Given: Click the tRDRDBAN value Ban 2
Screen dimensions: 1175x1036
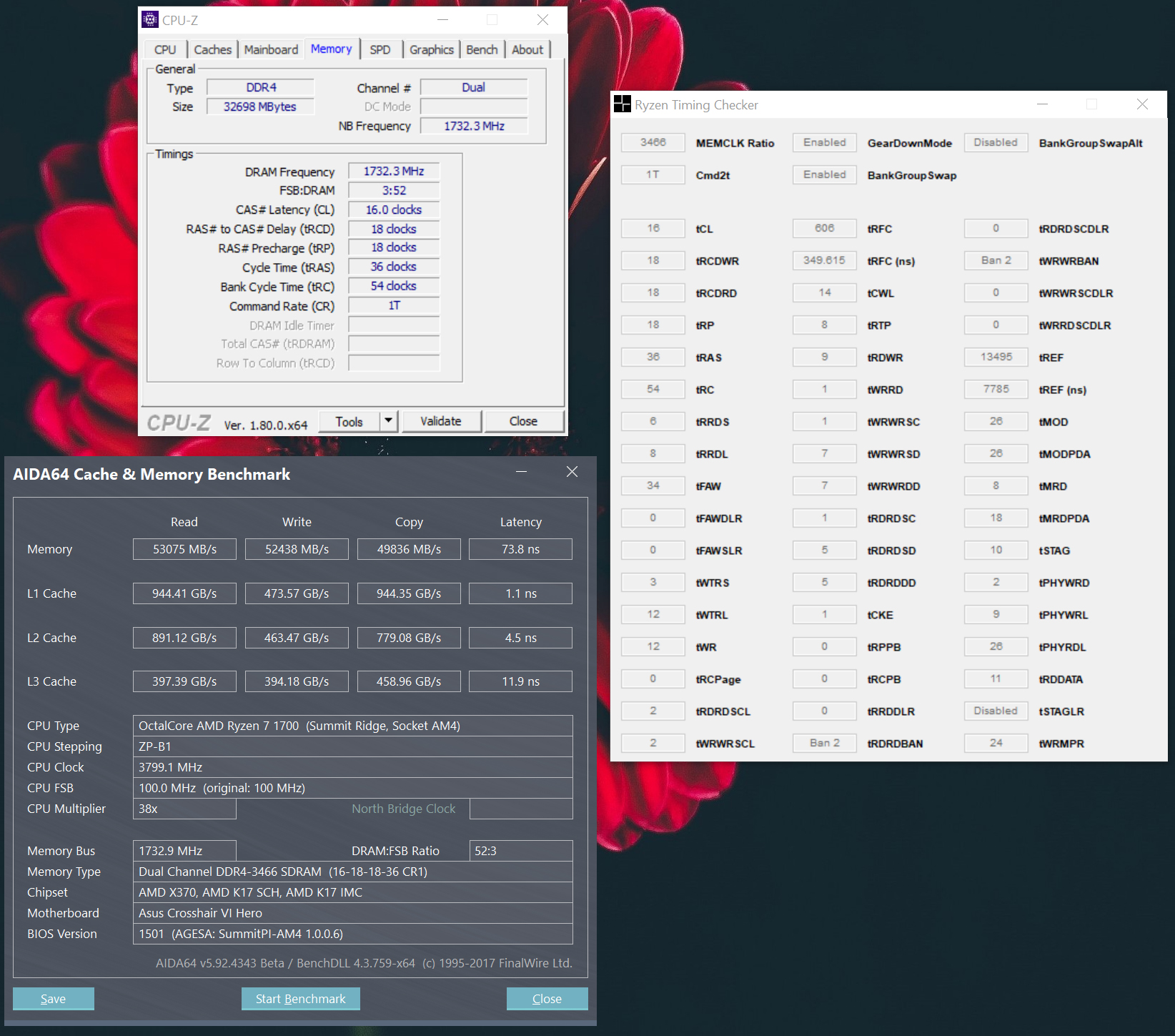Looking at the screenshot, I should (825, 743).
